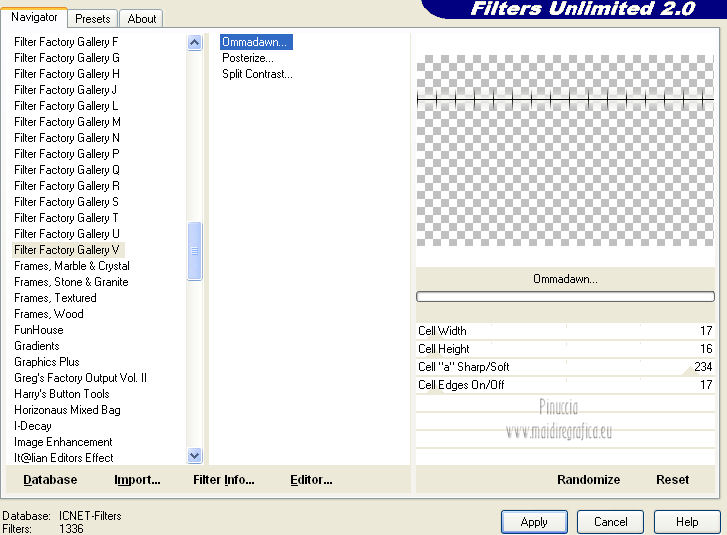Select It@lian Editors Effect category

pos(64,458)
